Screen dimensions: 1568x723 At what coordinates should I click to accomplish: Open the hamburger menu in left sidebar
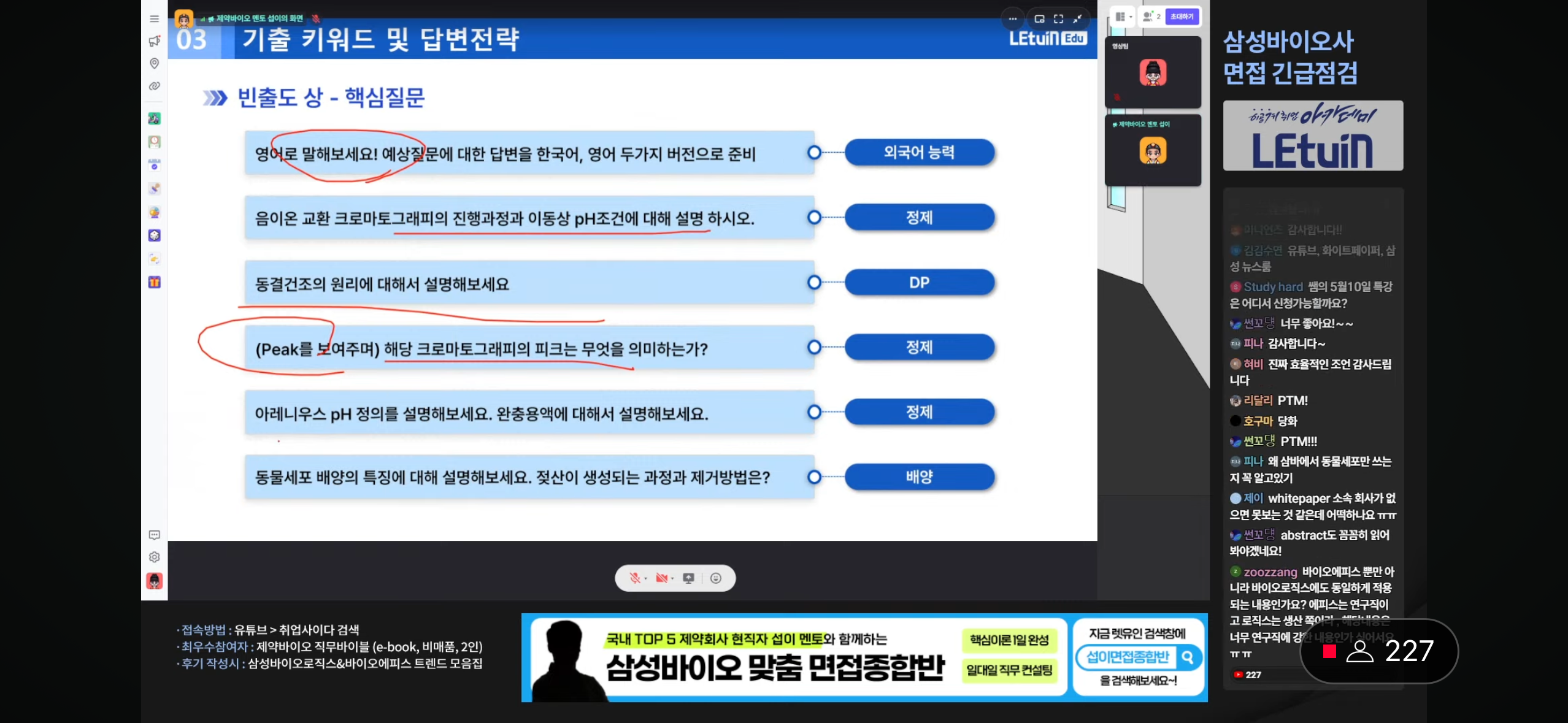pyautogui.click(x=154, y=19)
